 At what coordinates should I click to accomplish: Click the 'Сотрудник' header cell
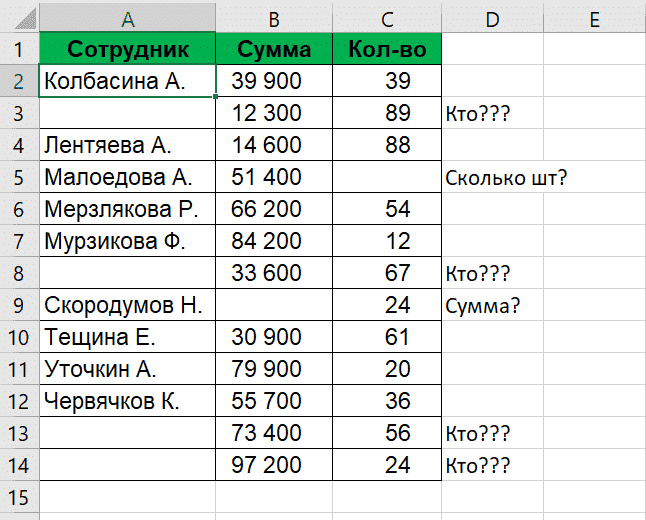tap(128, 49)
